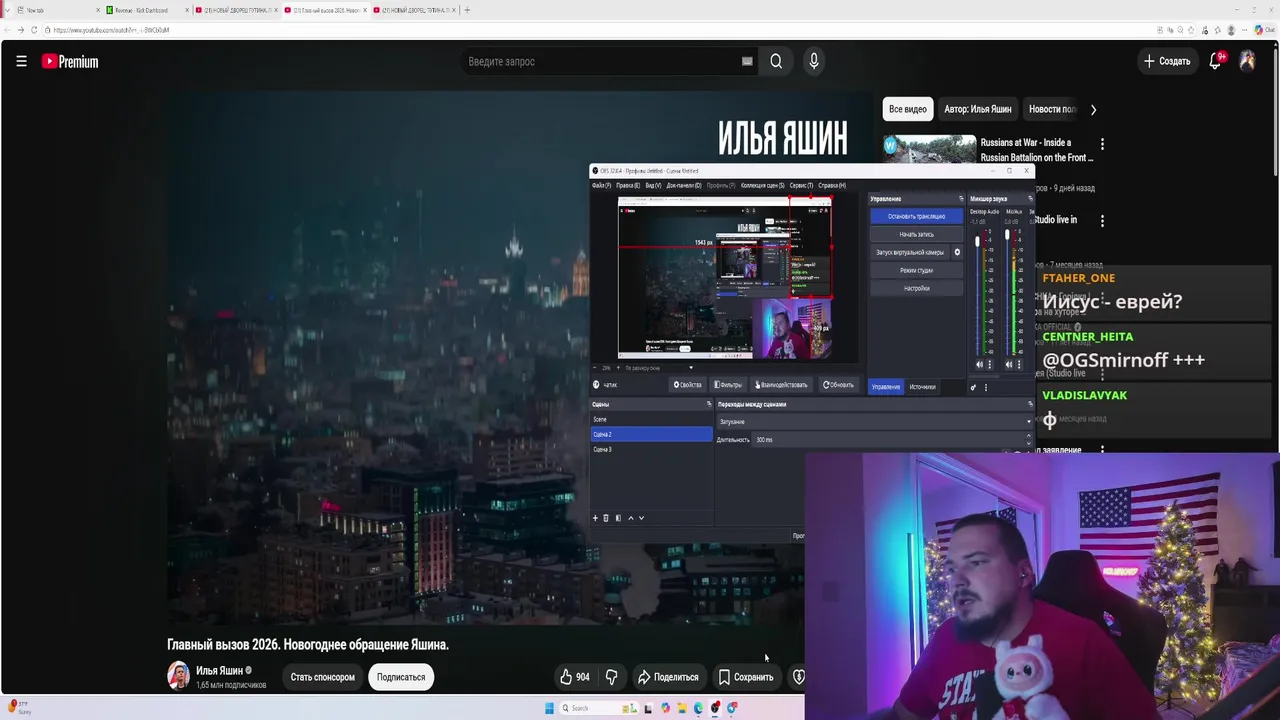1280x720 pixels.
Task: Reload the browser page
Action: pos(34,30)
